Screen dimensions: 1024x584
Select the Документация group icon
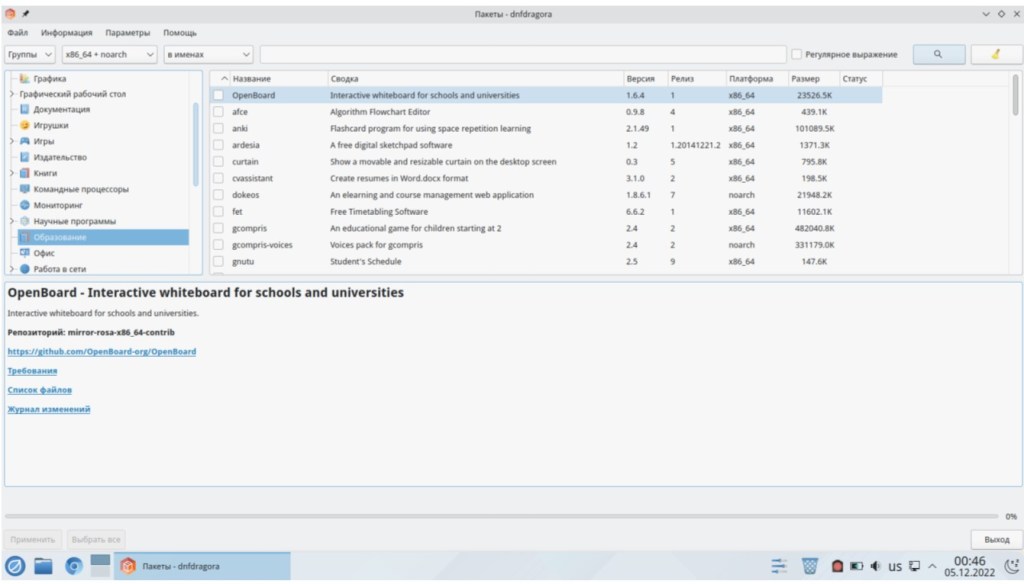point(25,110)
